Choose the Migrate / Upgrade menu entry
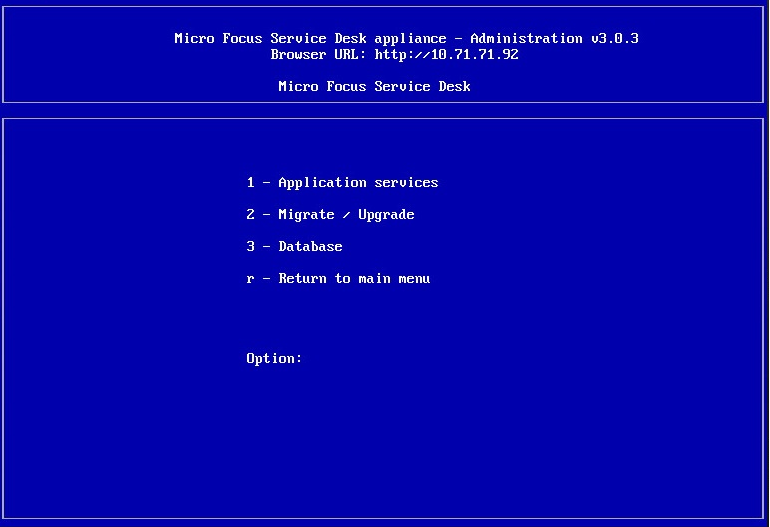 pos(330,215)
